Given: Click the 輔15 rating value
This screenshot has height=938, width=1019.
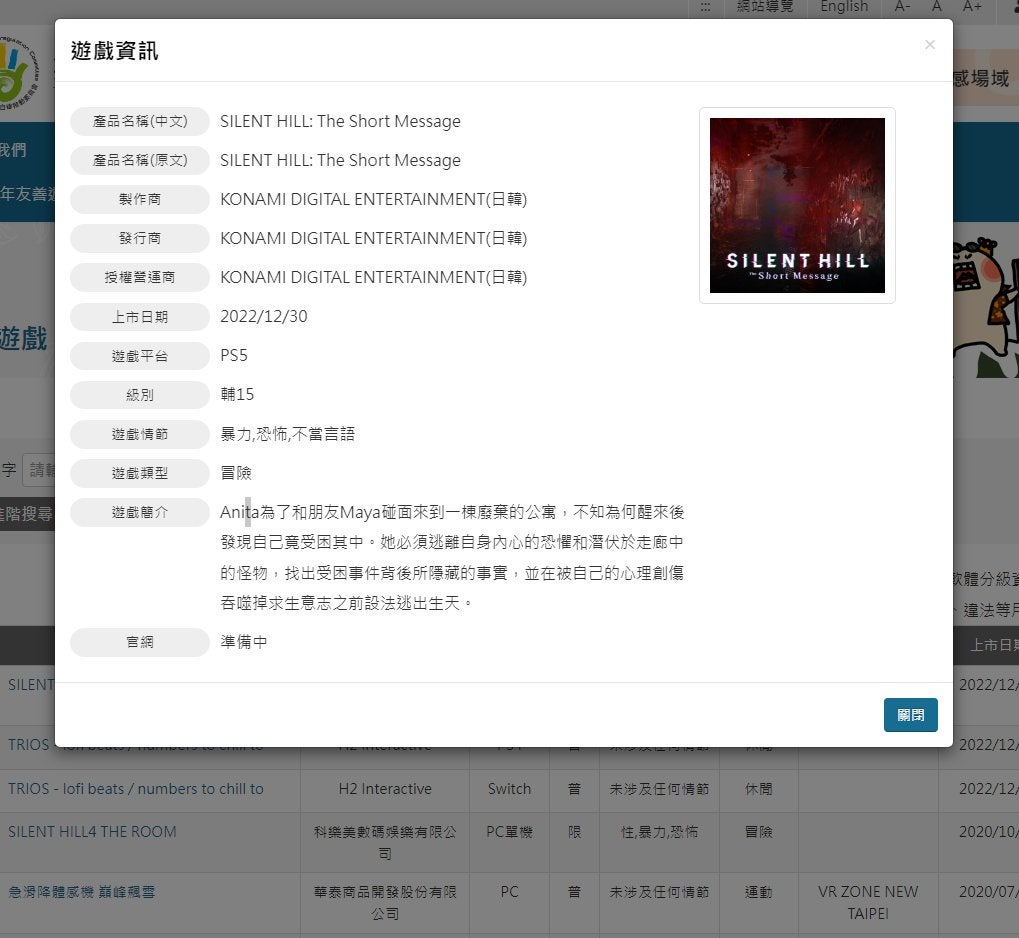Looking at the screenshot, I should point(237,395).
